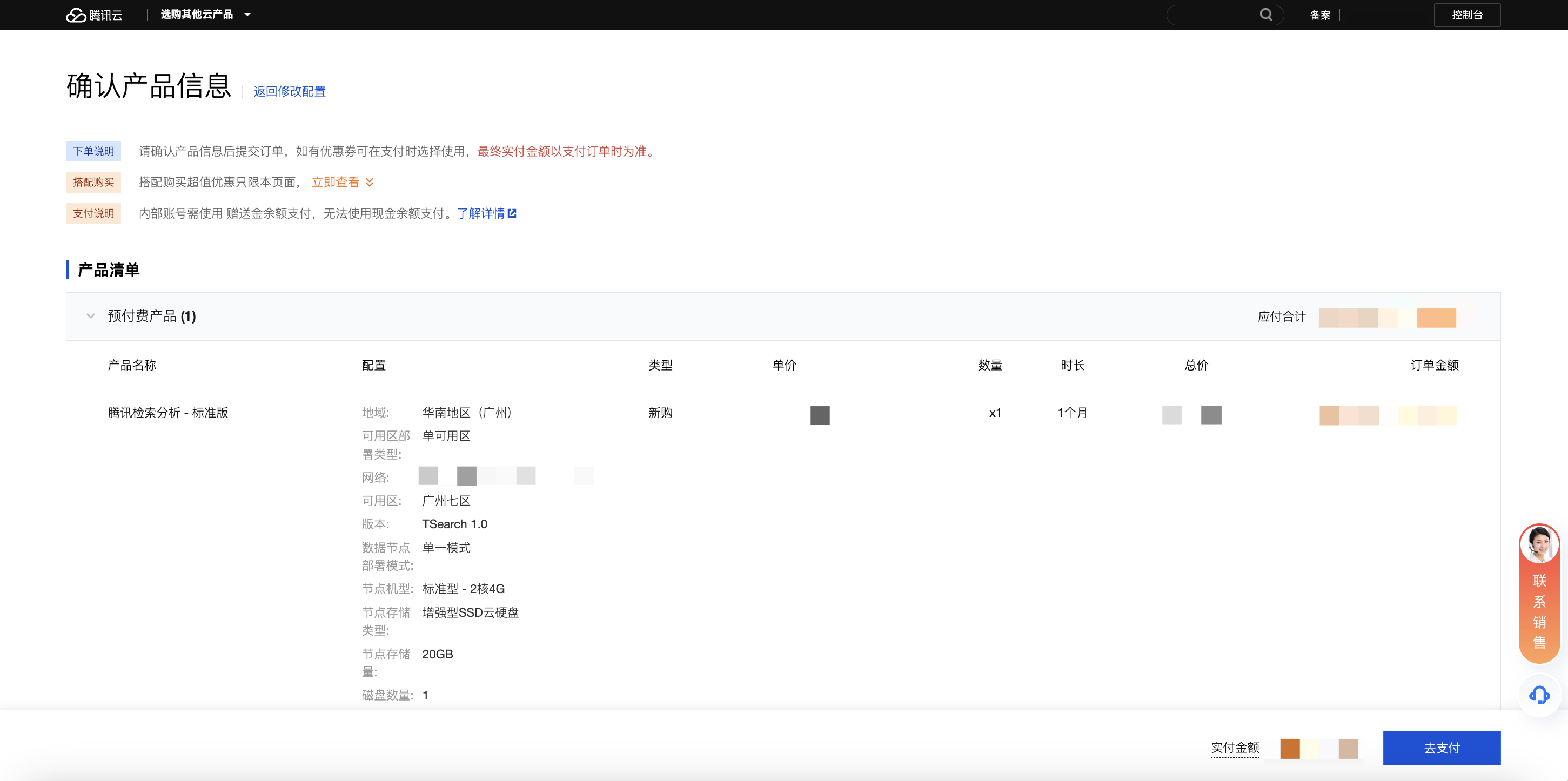Click the x1 quantity cell
The width and height of the screenshot is (1568, 781).
[x=995, y=413]
